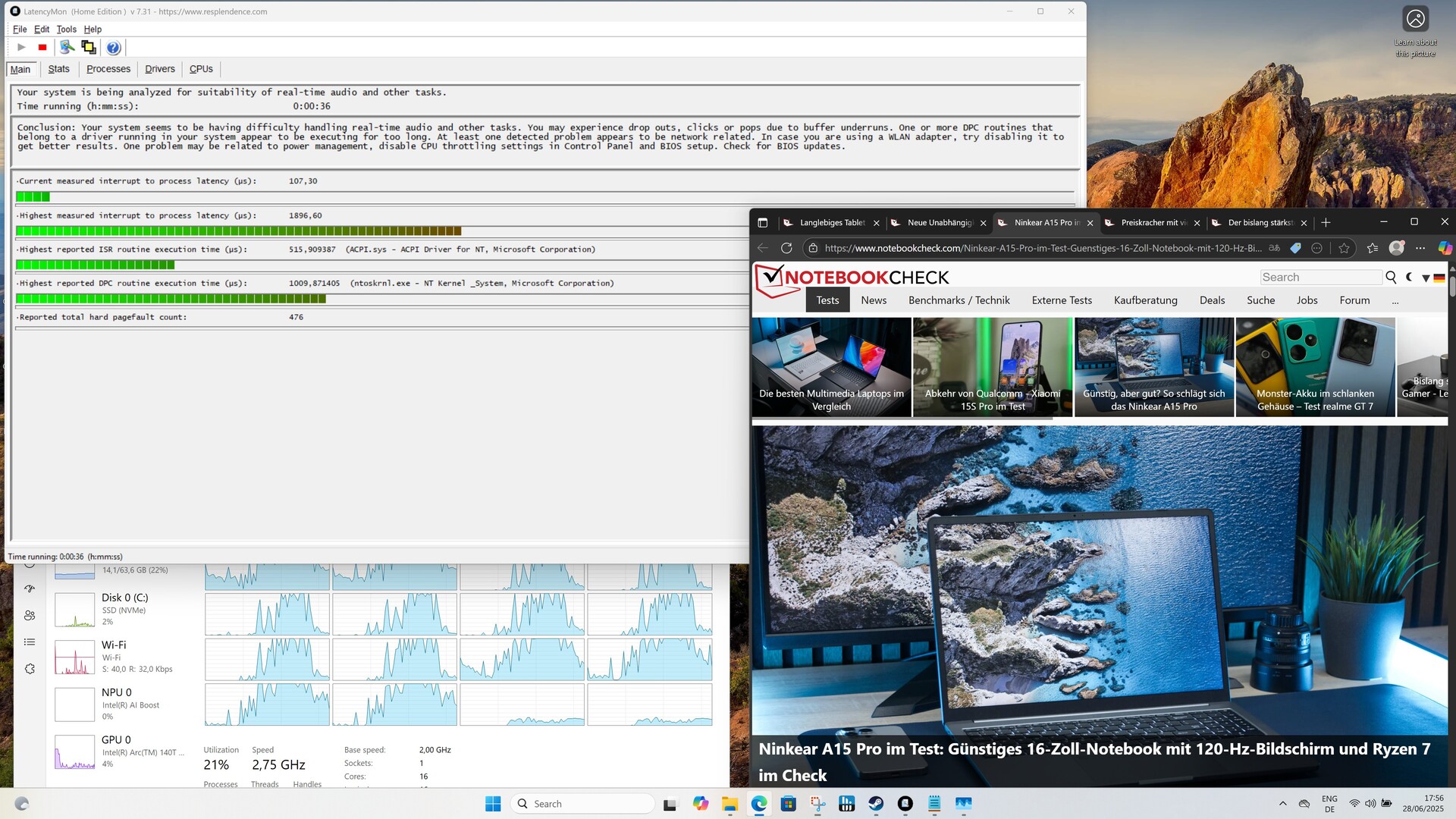Add the page to favorites with the star

[1344, 248]
